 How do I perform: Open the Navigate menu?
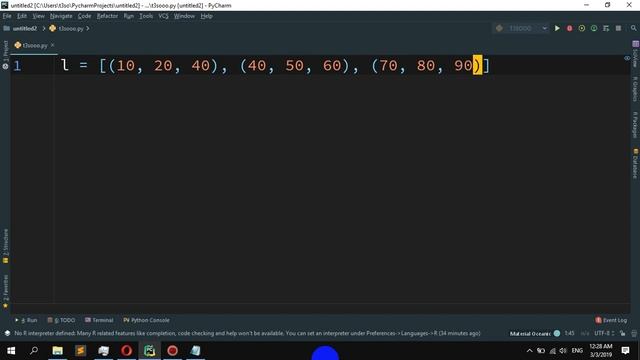point(61,16)
